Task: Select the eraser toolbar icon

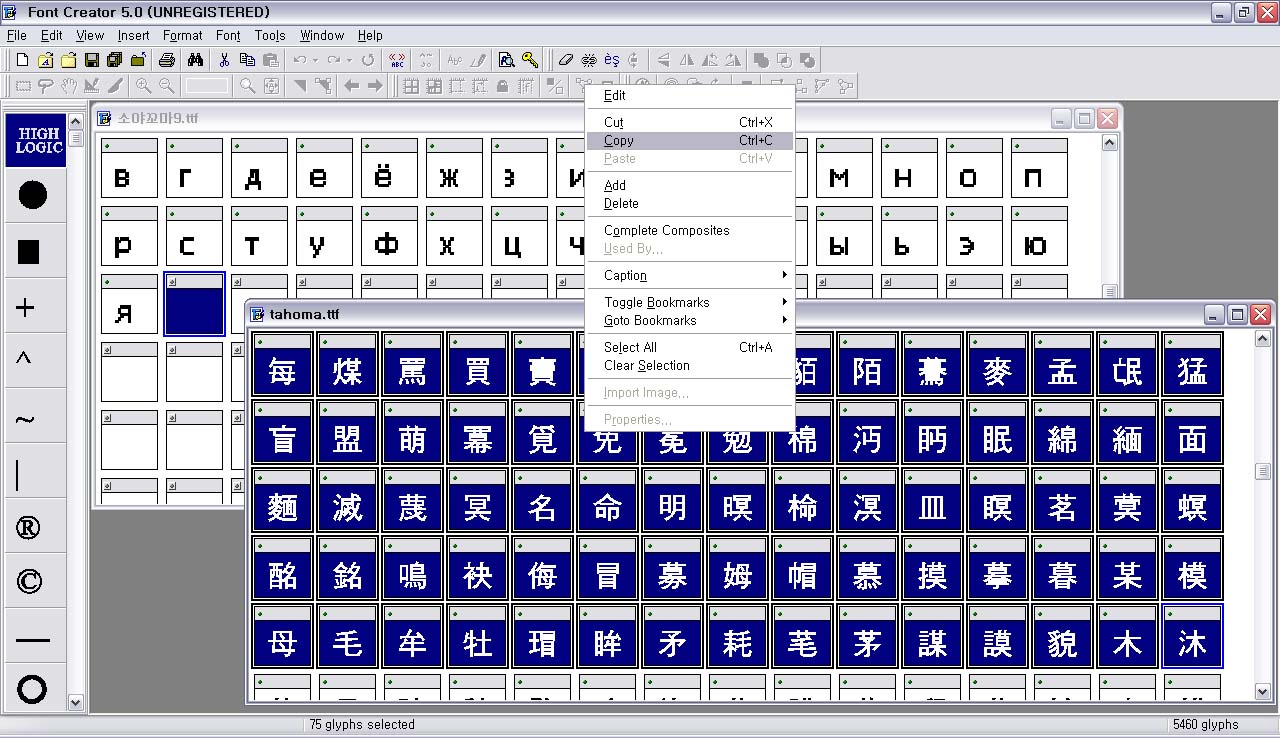Action: [x=566, y=60]
